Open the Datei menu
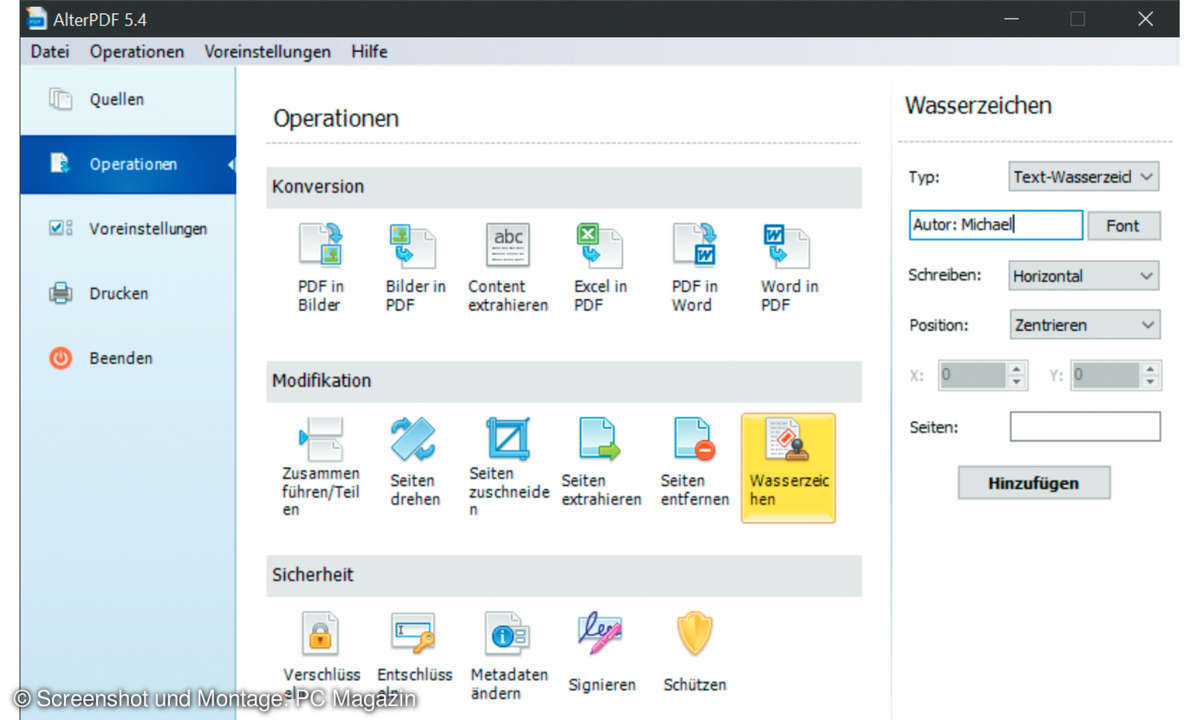 coord(50,52)
